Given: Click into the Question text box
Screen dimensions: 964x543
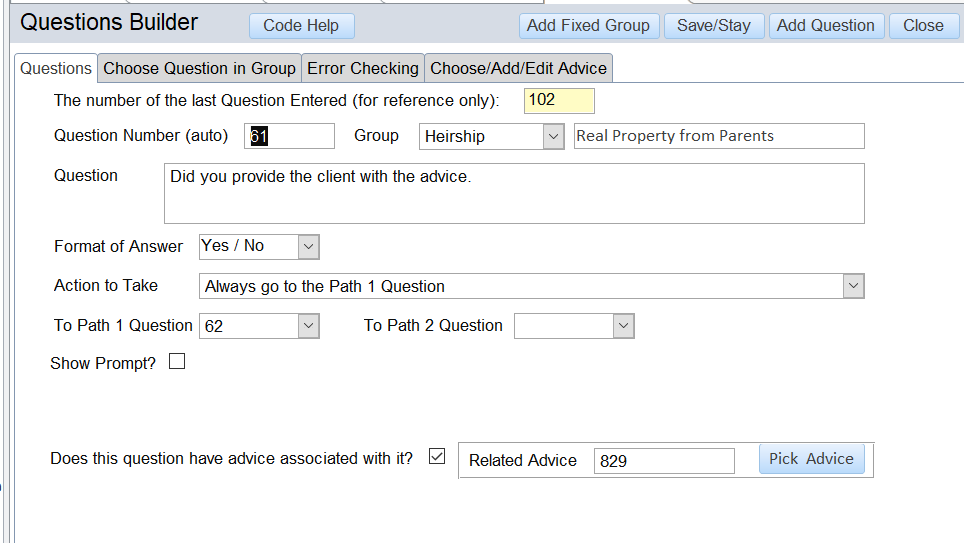Looking at the screenshot, I should [514, 193].
